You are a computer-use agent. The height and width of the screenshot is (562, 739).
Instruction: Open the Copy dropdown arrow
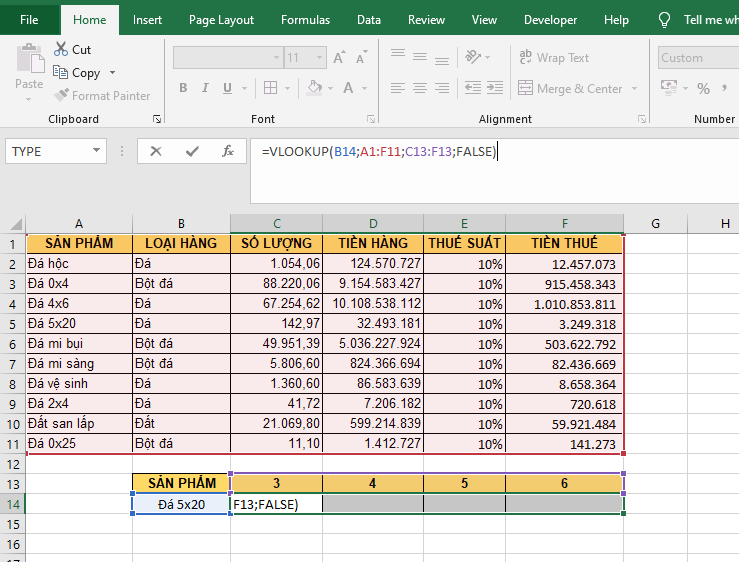coord(112,73)
